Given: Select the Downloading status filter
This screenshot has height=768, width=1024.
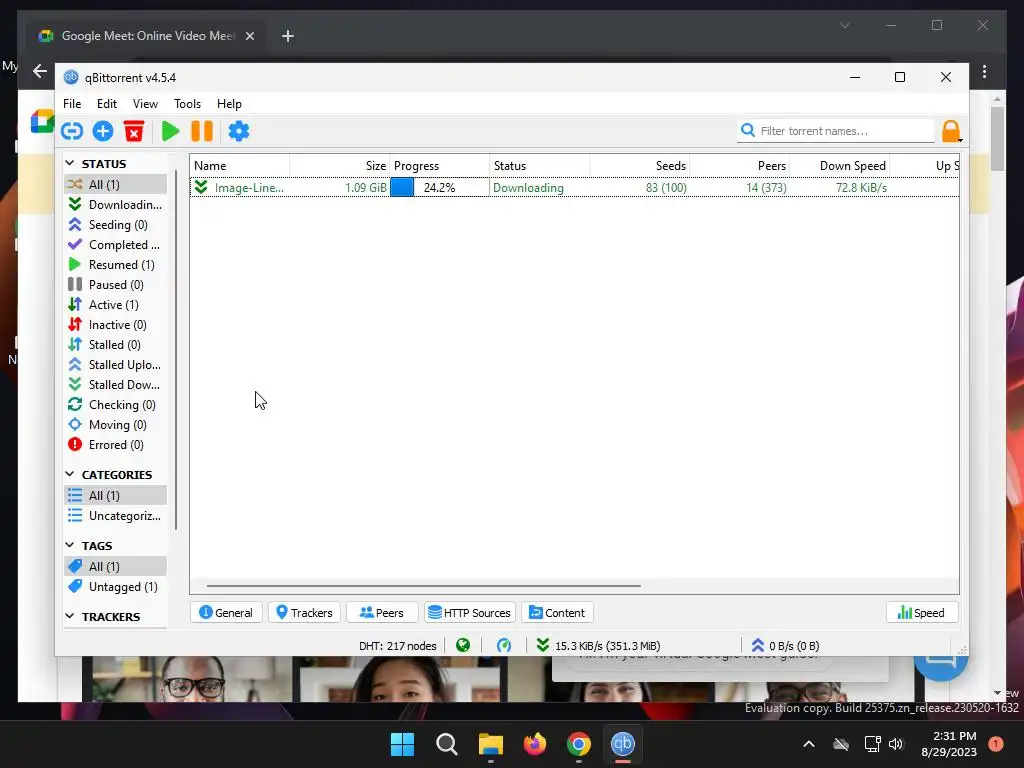Looking at the screenshot, I should coord(116,204).
